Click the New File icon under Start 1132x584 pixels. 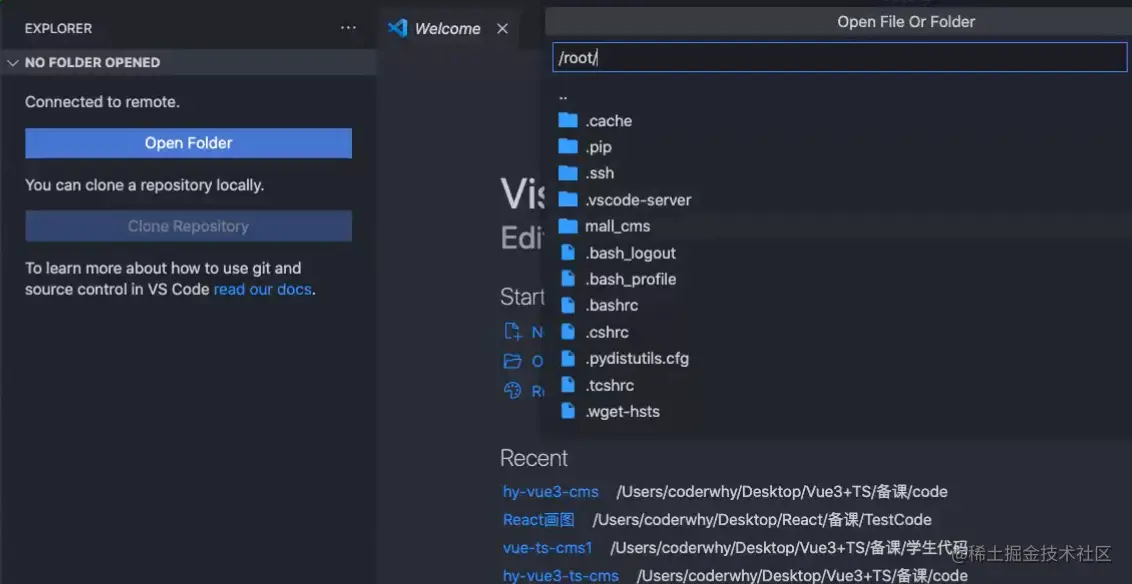point(513,332)
